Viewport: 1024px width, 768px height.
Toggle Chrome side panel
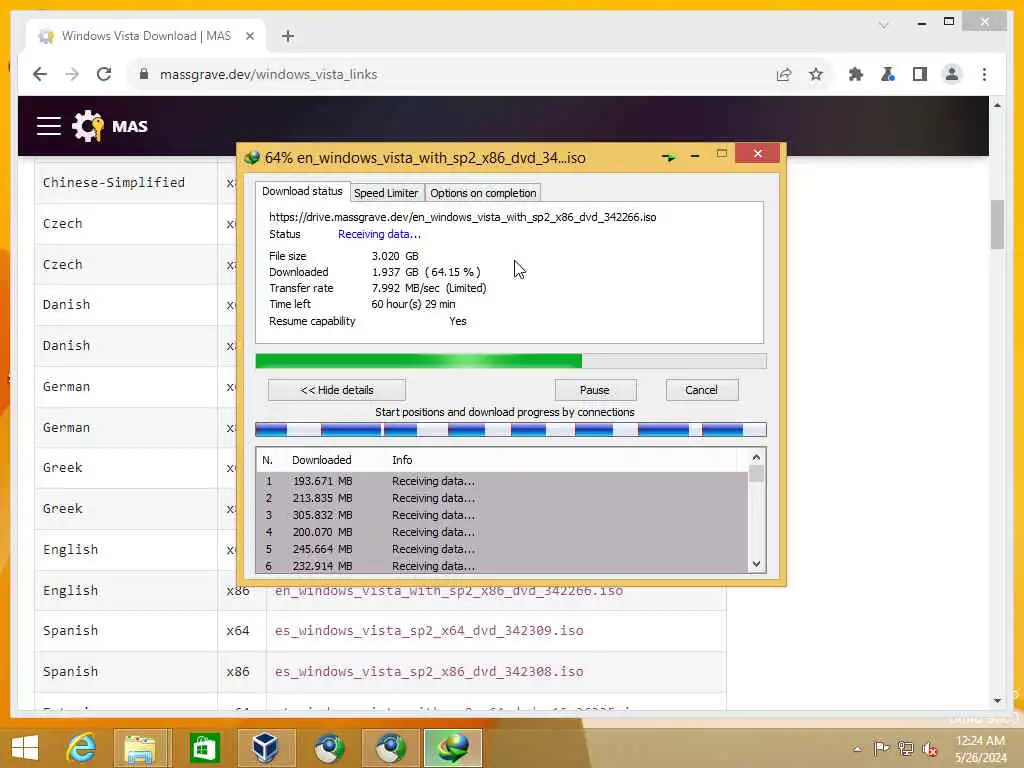click(920, 74)
